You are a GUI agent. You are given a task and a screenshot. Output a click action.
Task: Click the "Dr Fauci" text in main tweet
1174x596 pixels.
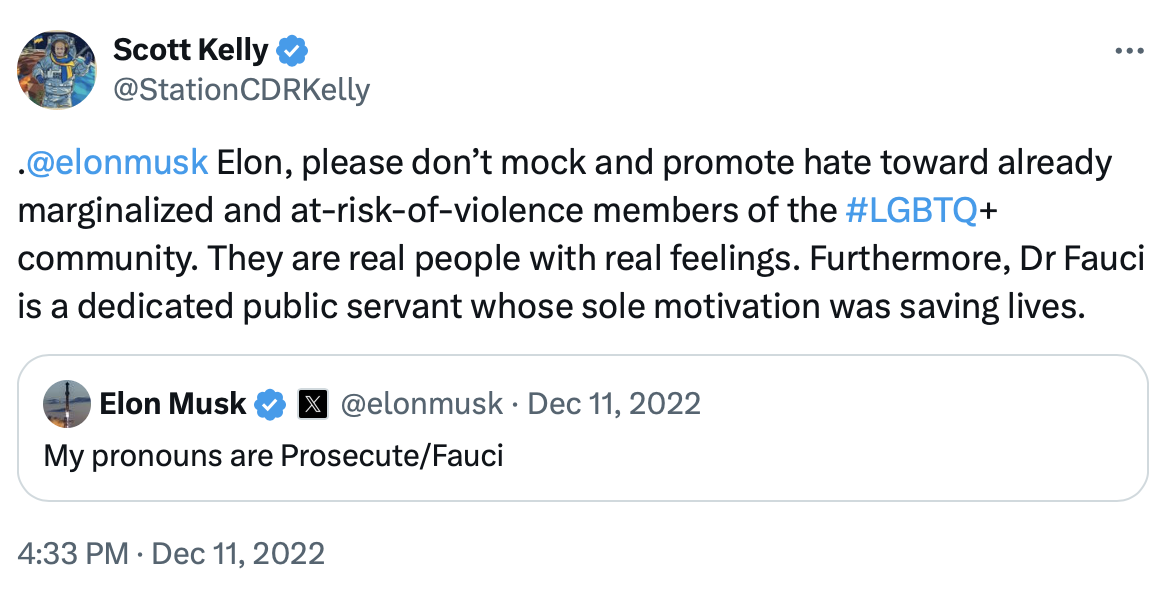click(1078, 258)
